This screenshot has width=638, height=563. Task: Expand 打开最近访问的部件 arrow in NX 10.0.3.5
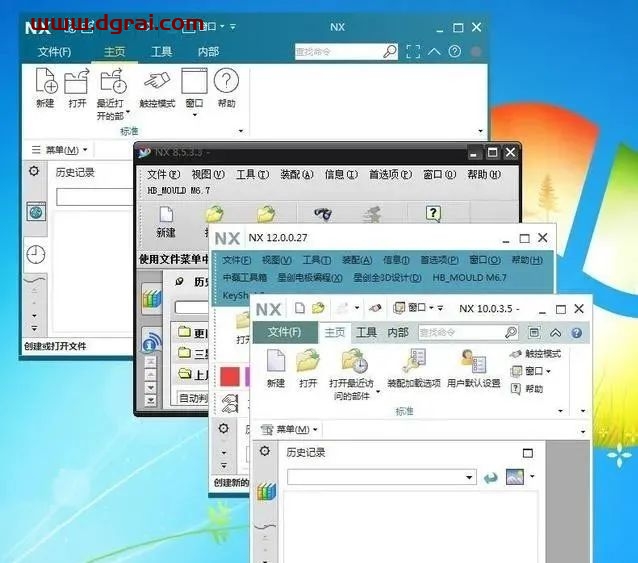(x=378, y=392)
